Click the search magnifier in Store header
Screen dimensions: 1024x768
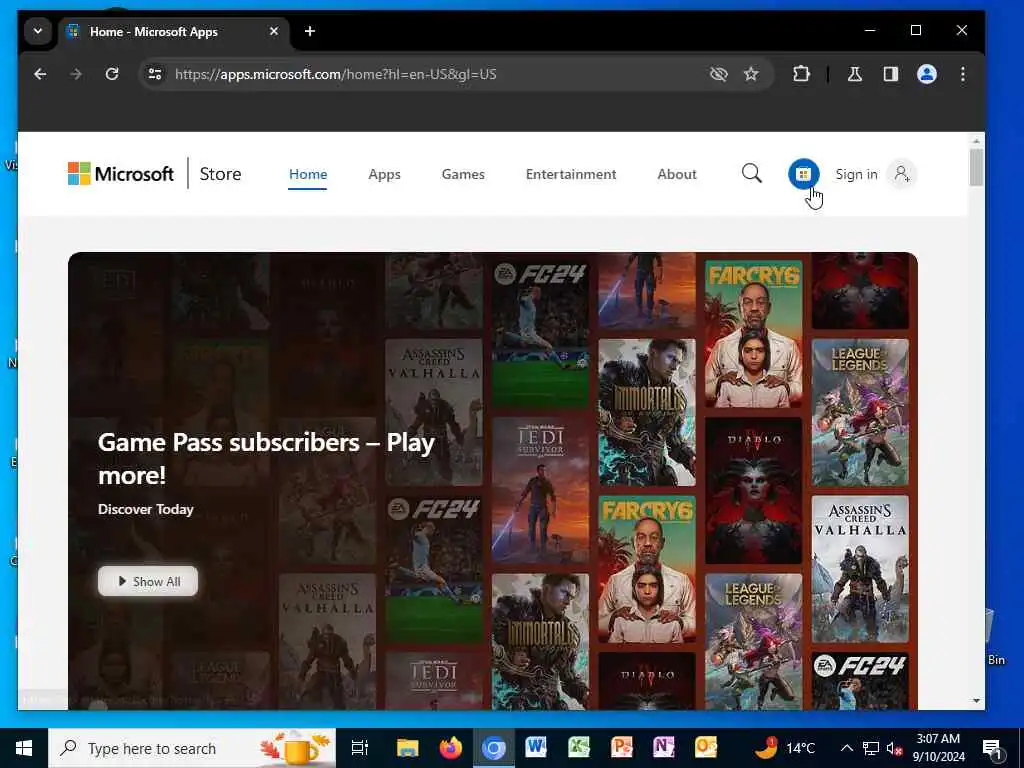[x=752, y=174]
